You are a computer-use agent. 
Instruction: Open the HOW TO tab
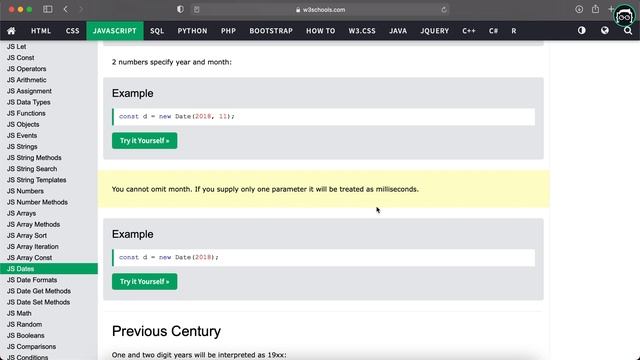[320, 31]
